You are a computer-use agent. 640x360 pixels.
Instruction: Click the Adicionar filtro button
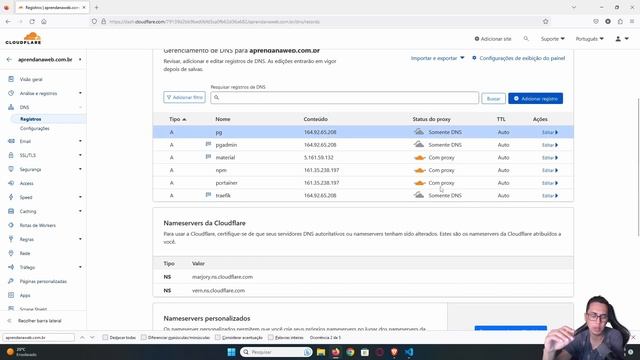click(x=184, y=98)
